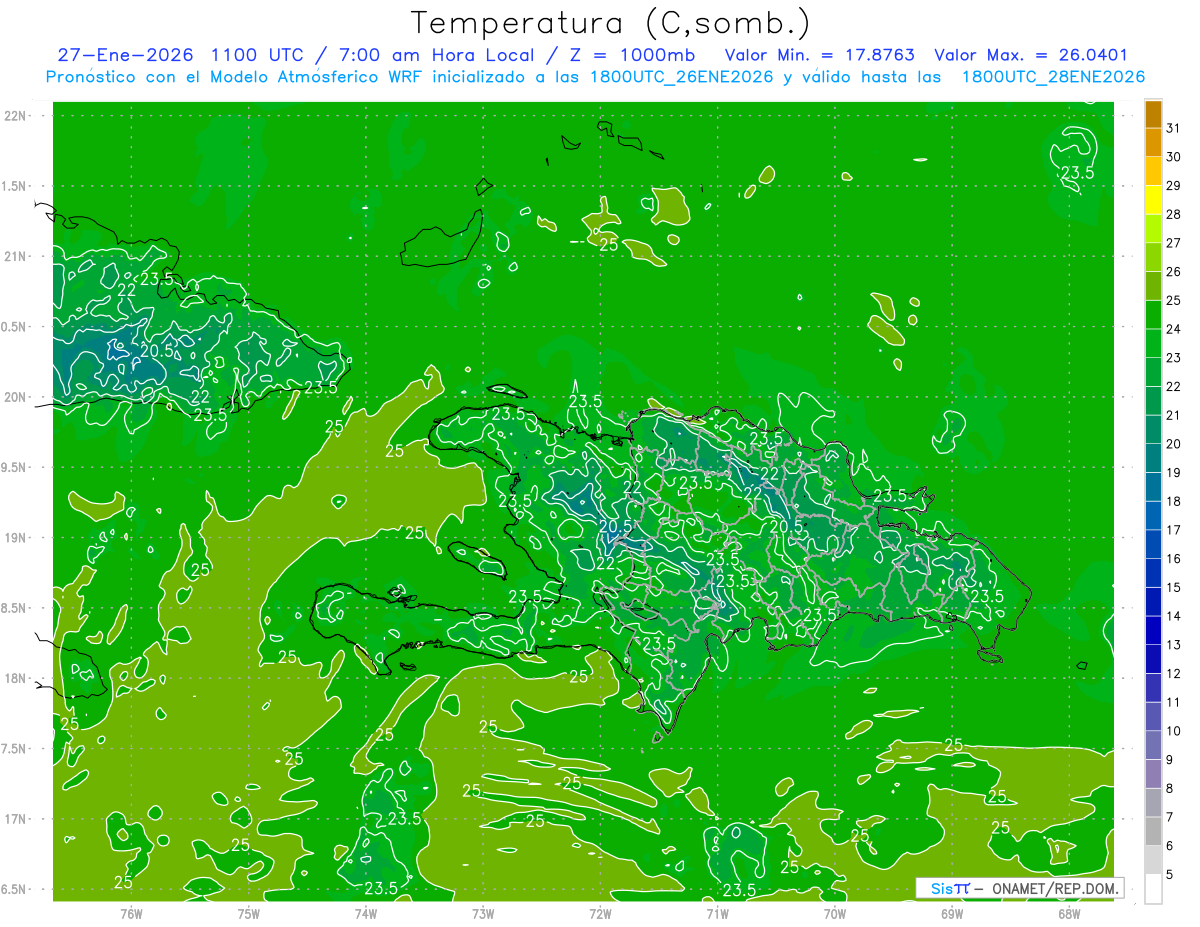The image size is (1200, 927).
Task: Click the colorbar legend value 11
Action: (x=1174, y=702)
